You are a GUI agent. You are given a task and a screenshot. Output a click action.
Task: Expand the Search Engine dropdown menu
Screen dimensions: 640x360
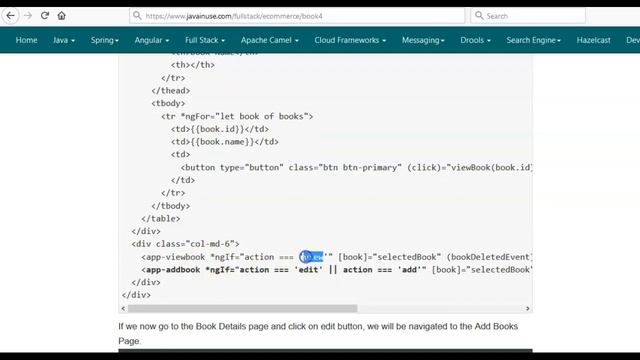[534, 40]
